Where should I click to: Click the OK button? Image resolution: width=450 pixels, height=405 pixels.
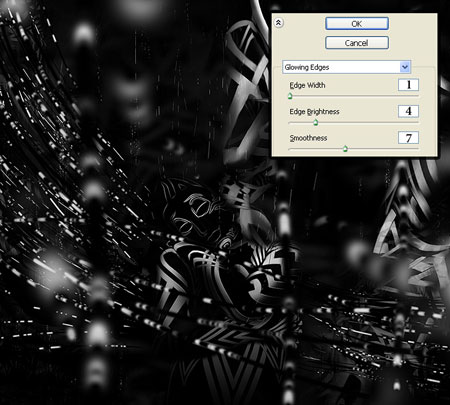(x=357, y=24)
